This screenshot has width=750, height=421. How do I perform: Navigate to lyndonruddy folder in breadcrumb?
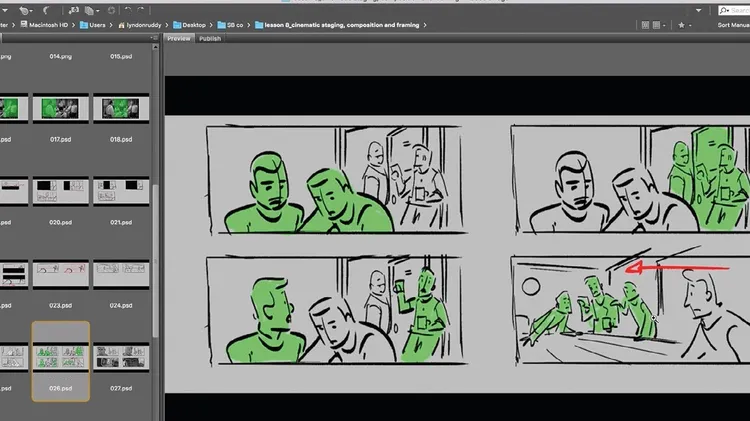(x=138, y=24)
